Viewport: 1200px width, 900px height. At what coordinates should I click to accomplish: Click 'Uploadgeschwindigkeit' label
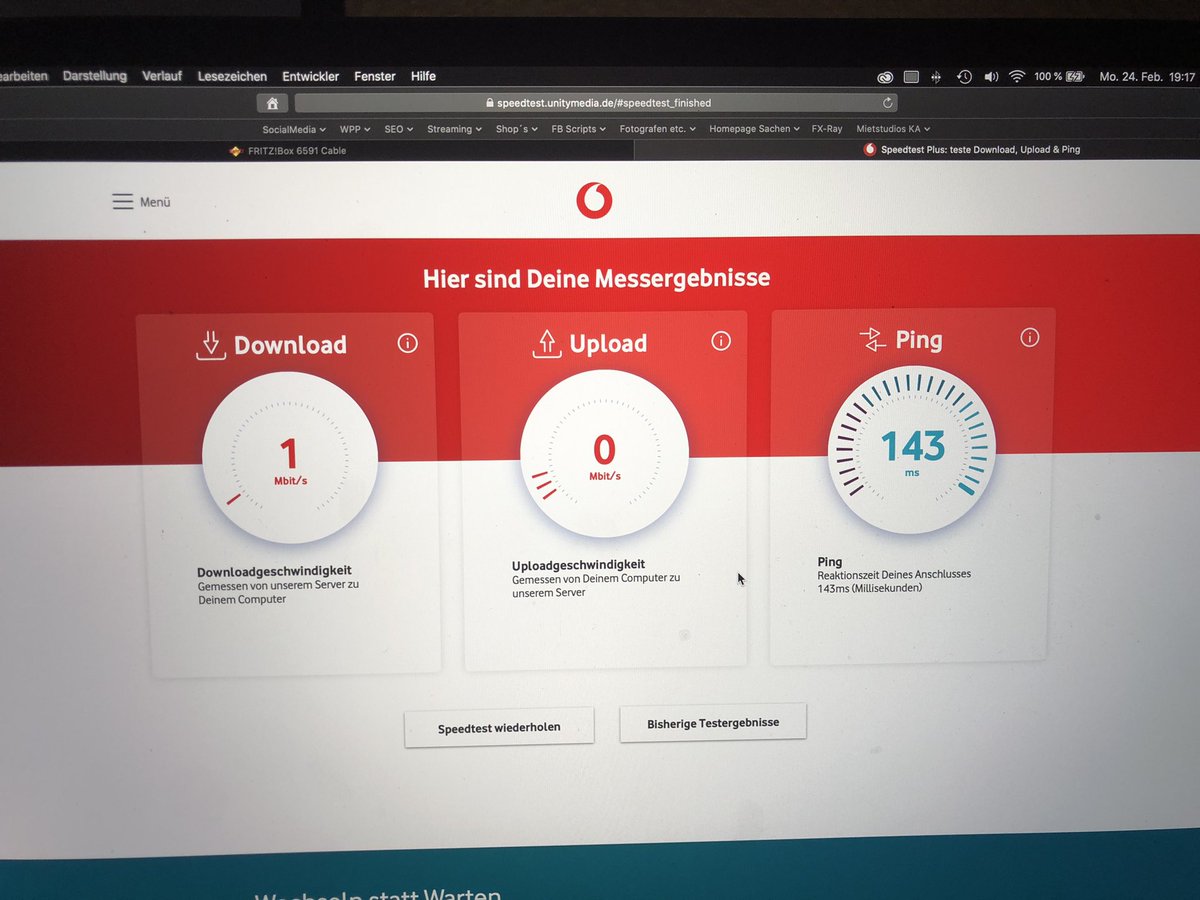[579, 565]
